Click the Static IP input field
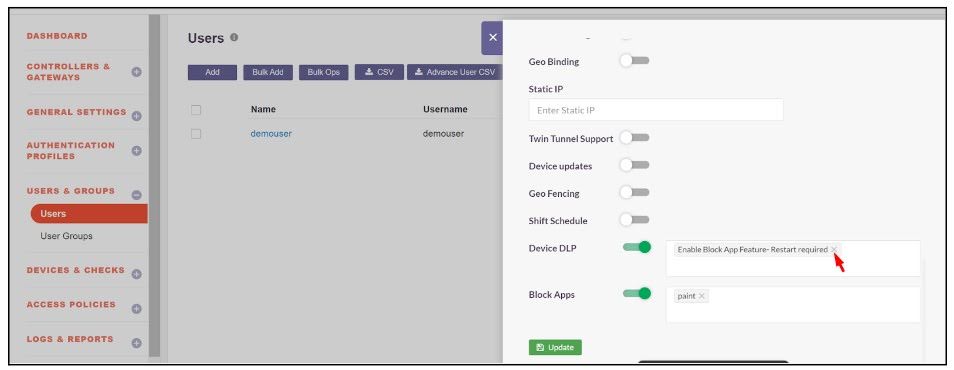Screen dimensions: 954x370 [x=656, y=110]
